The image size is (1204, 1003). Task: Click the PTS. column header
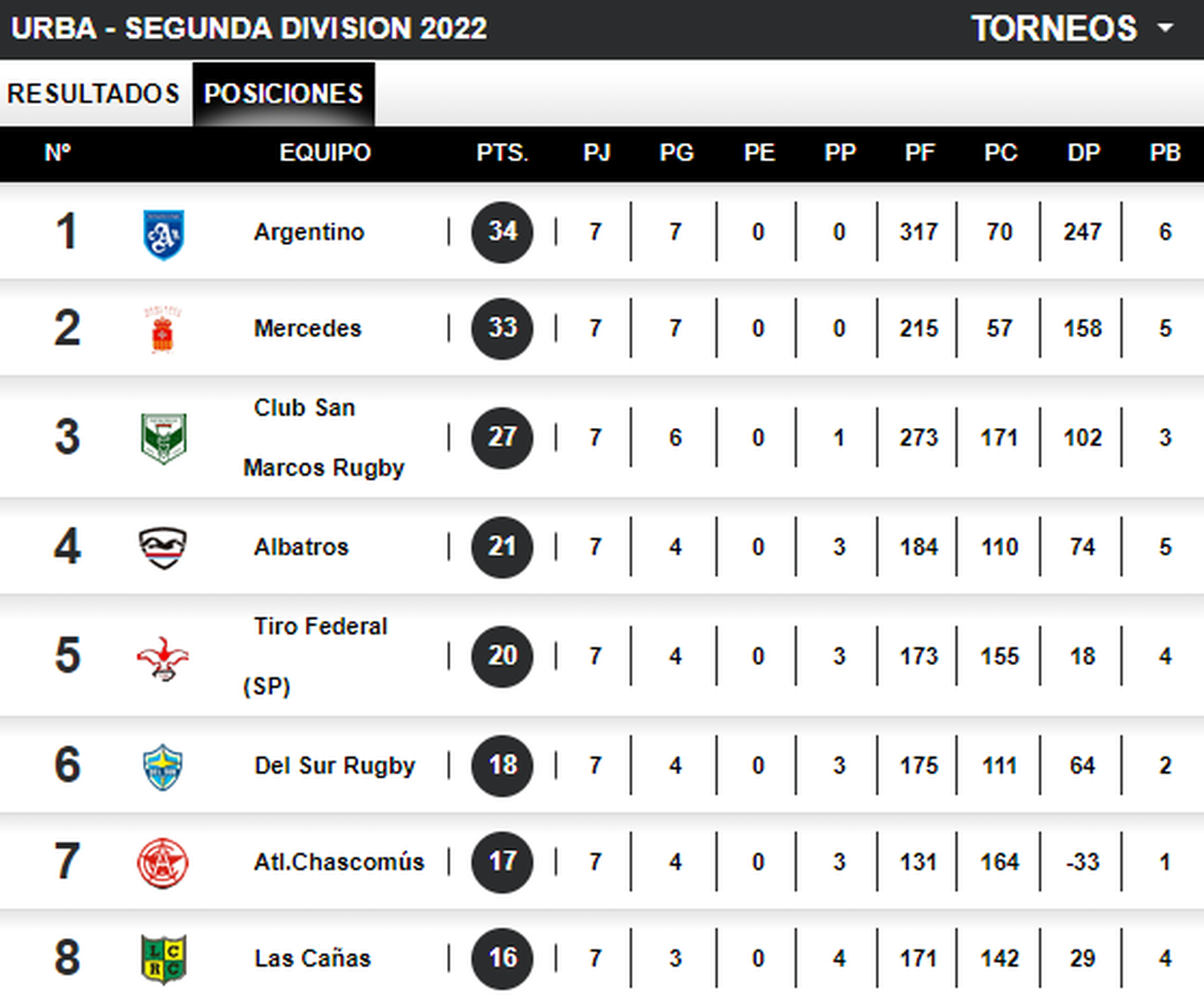(502, 153)
